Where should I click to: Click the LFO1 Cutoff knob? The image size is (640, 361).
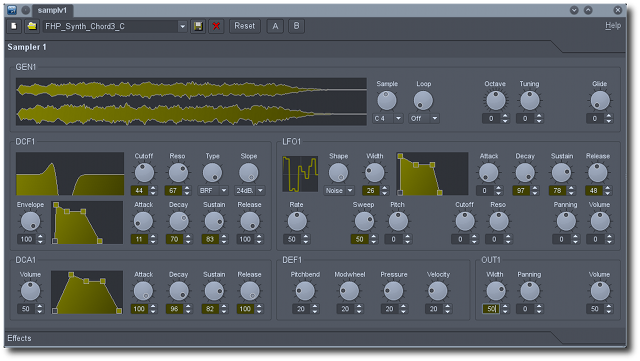[x=465, y=221]
